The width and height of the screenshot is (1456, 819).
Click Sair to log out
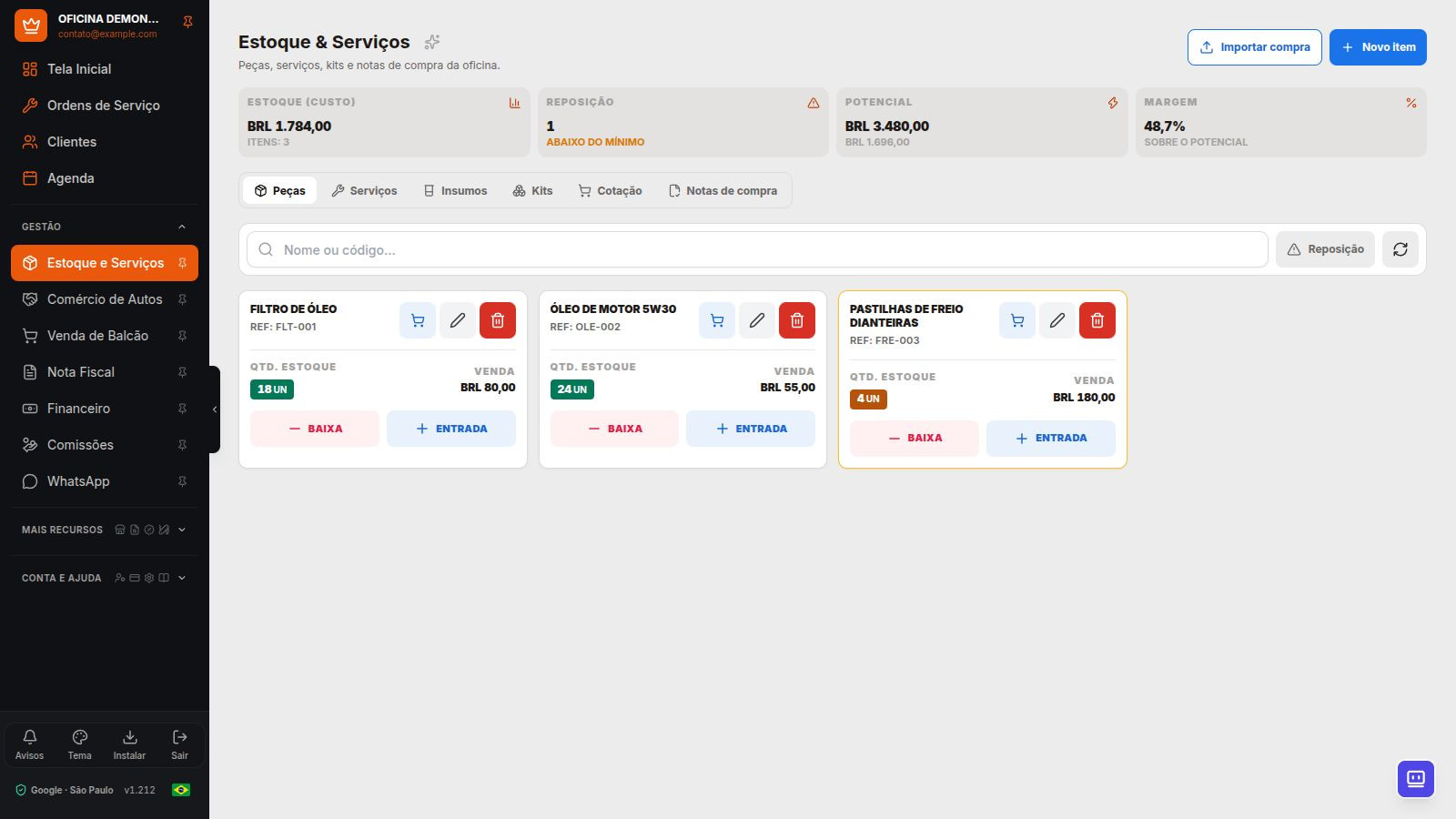pyautogui.click(x=179, y=744)
